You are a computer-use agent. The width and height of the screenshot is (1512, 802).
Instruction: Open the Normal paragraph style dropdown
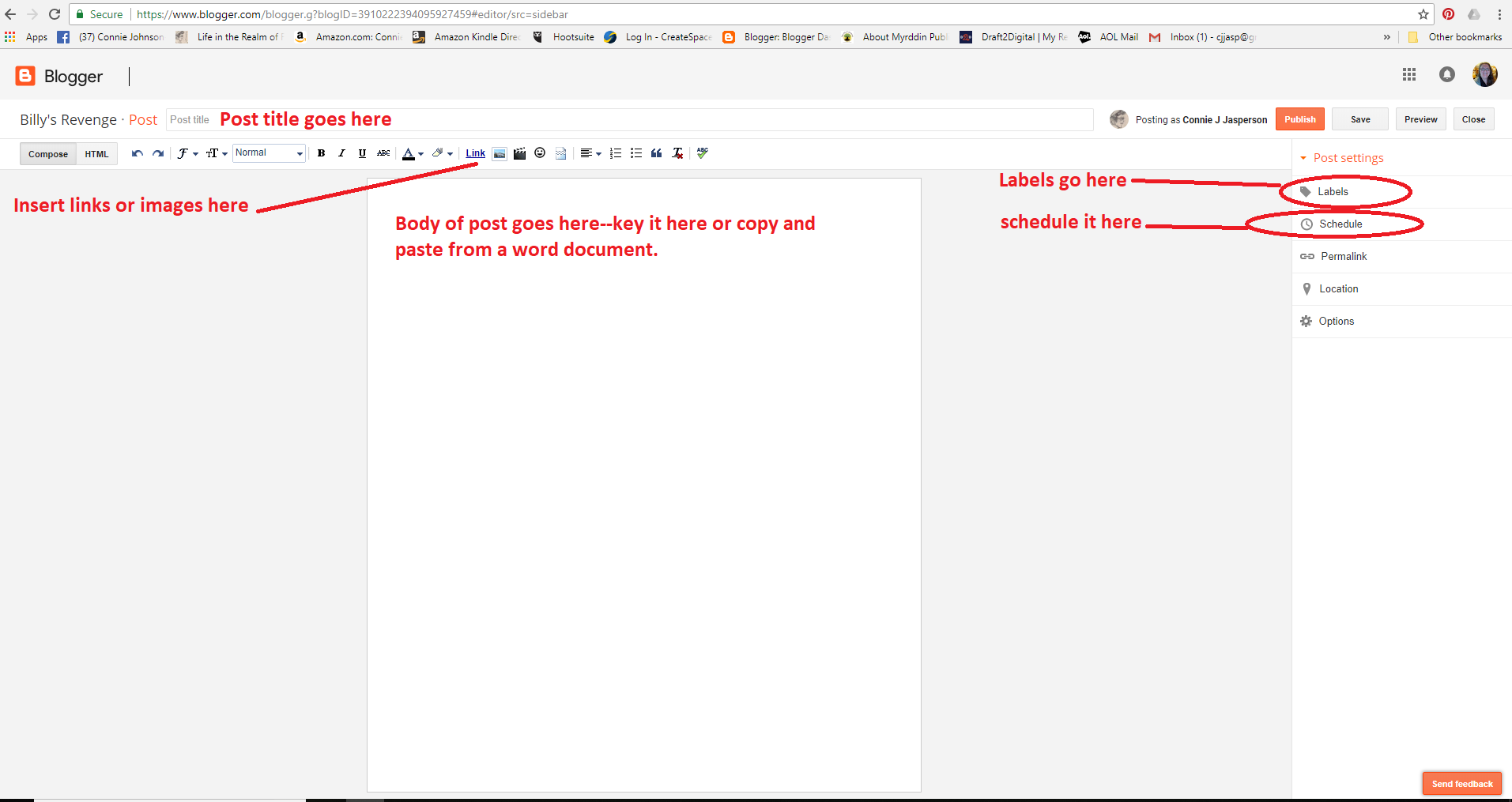(x=269, y=153)
